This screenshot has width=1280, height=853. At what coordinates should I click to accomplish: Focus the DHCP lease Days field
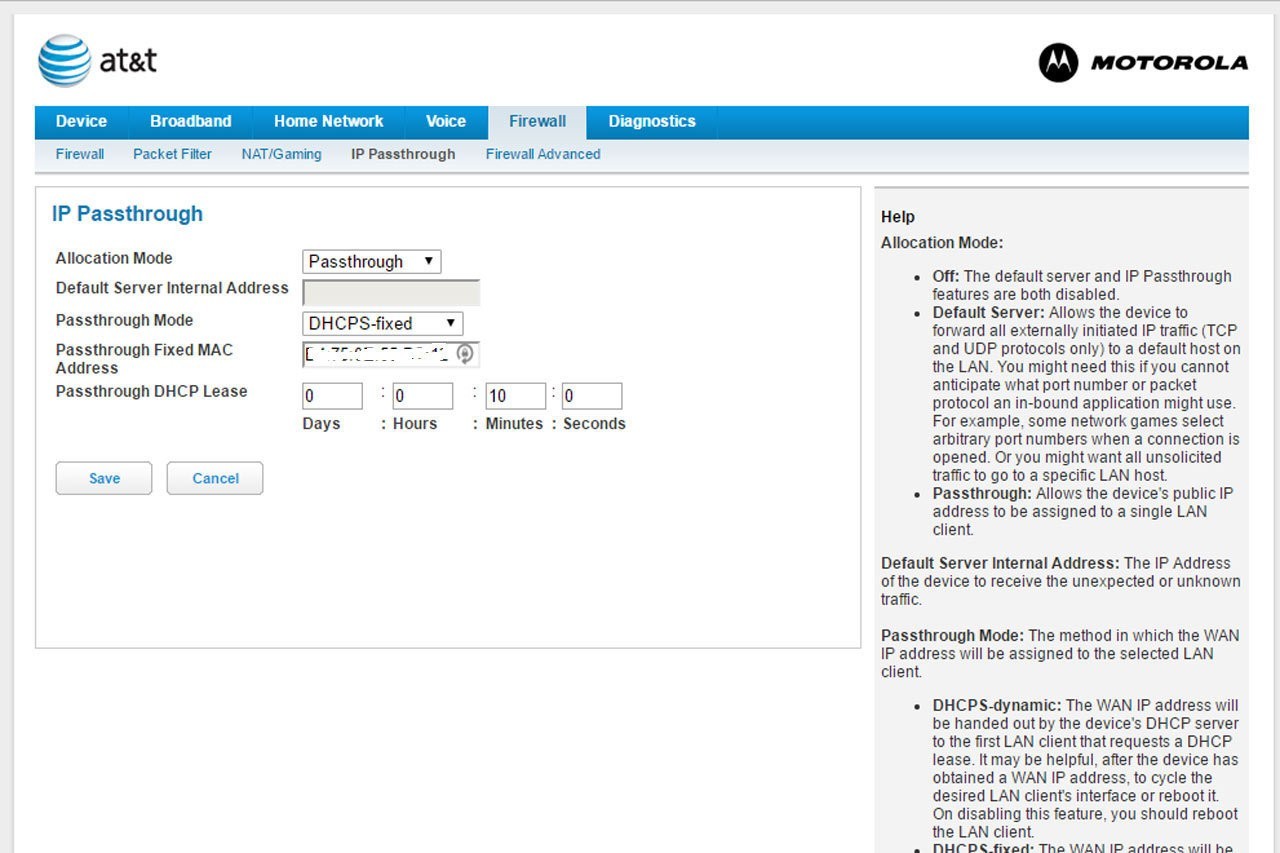(332, 396)
